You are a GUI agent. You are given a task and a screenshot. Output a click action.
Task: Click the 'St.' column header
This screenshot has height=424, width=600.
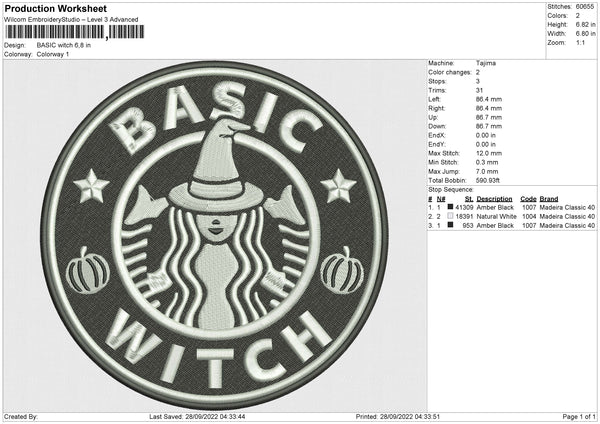[469, 199]
